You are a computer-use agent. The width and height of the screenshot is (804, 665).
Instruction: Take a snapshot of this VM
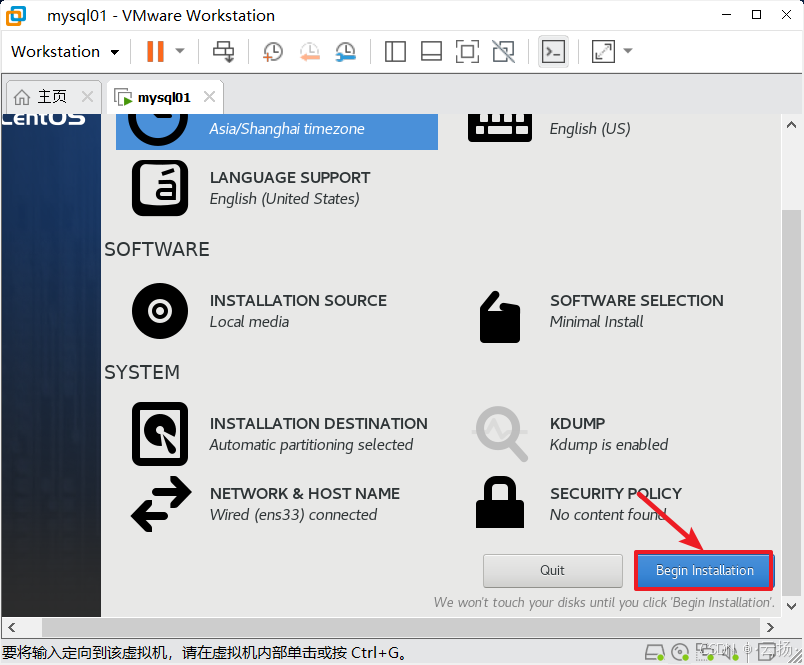coord(272,51)
